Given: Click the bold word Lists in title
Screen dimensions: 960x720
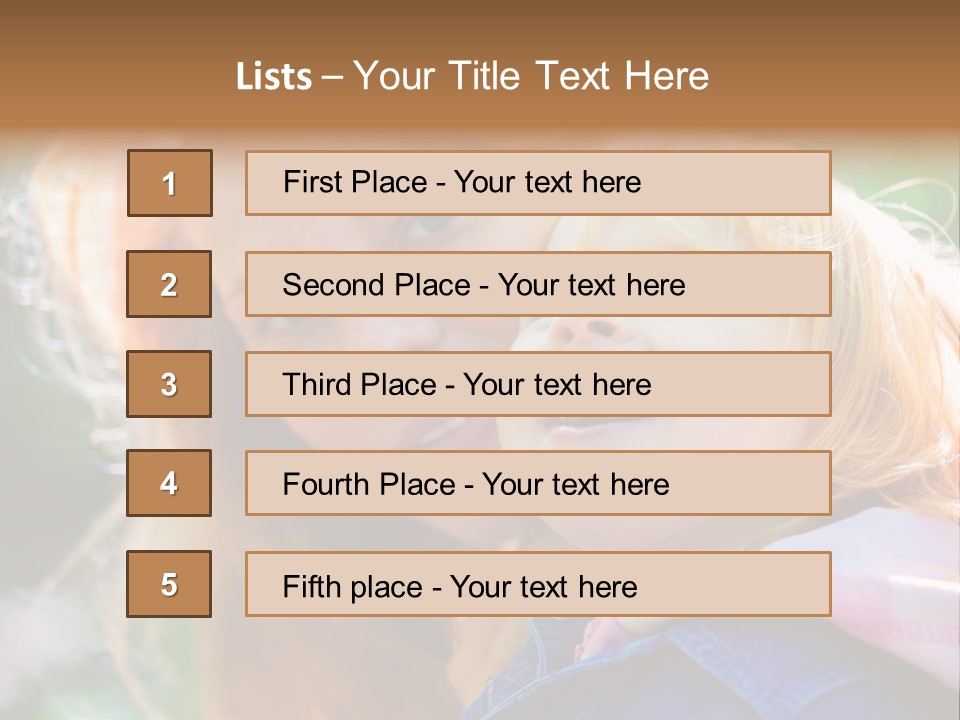Looking at the screenshot, I should pyautogui.click(x=274, y=77).
